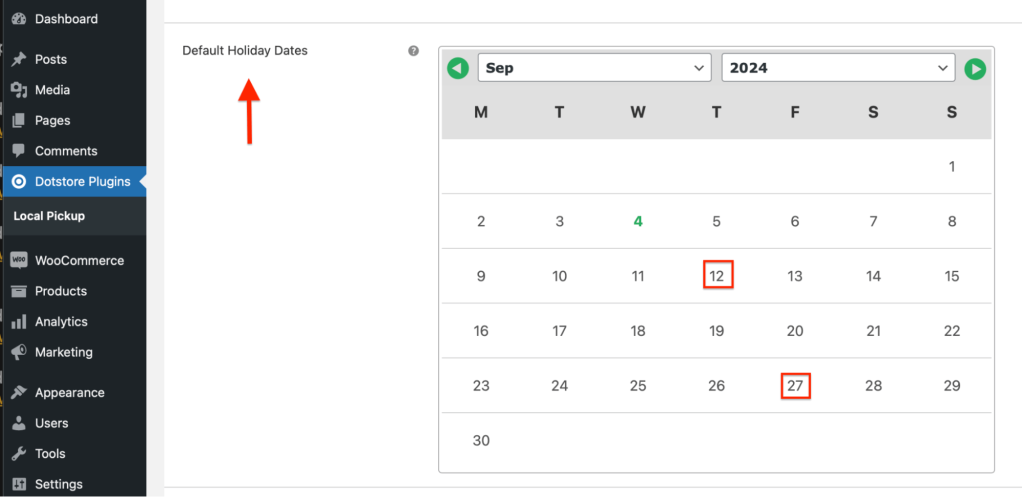1022x497 pixels.
Task: Click the Comments bubble icon
Action: pyautogui.click(x=19, y=151)
